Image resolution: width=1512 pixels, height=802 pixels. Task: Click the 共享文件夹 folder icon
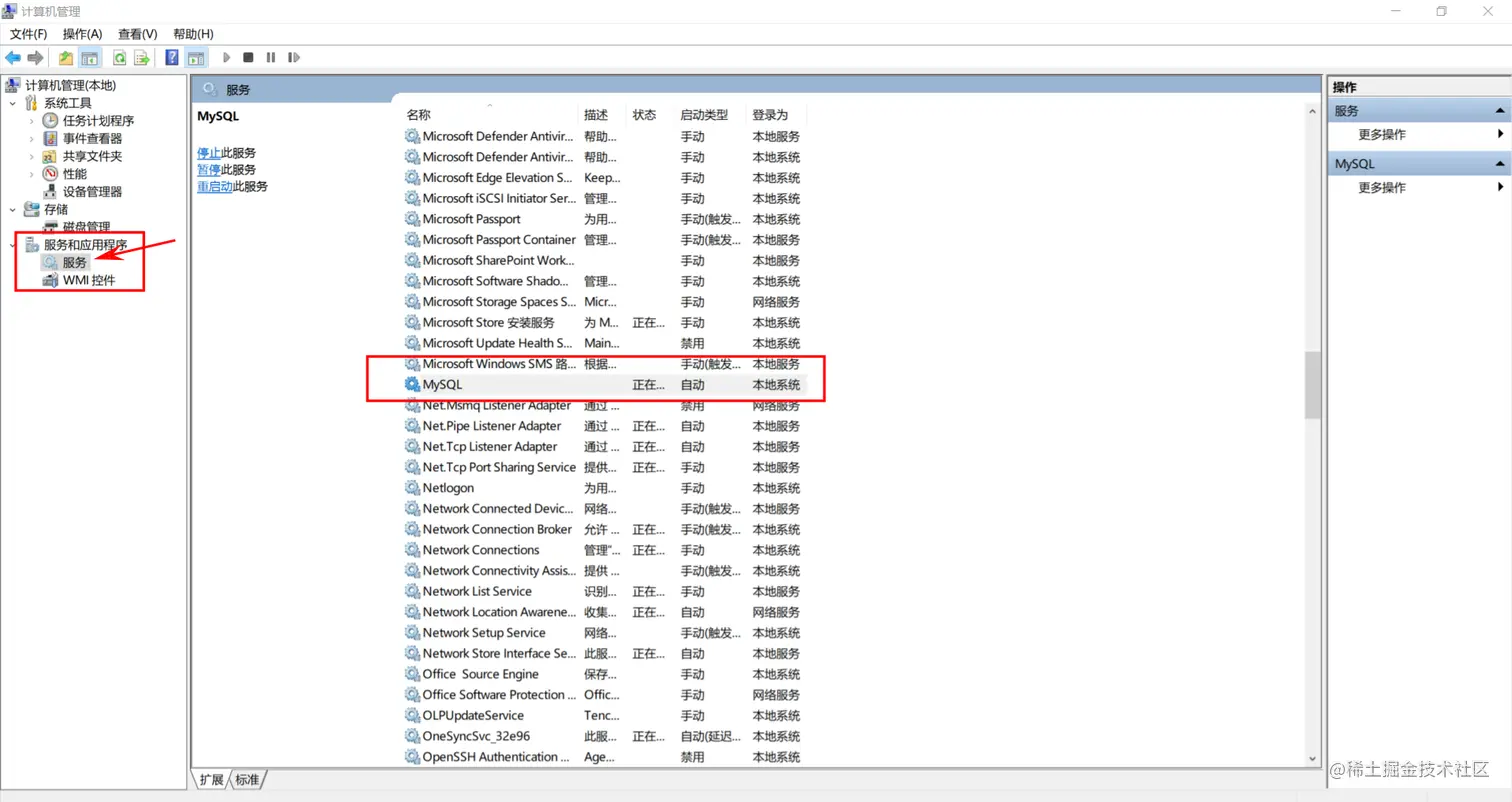[x=50, y=156]
